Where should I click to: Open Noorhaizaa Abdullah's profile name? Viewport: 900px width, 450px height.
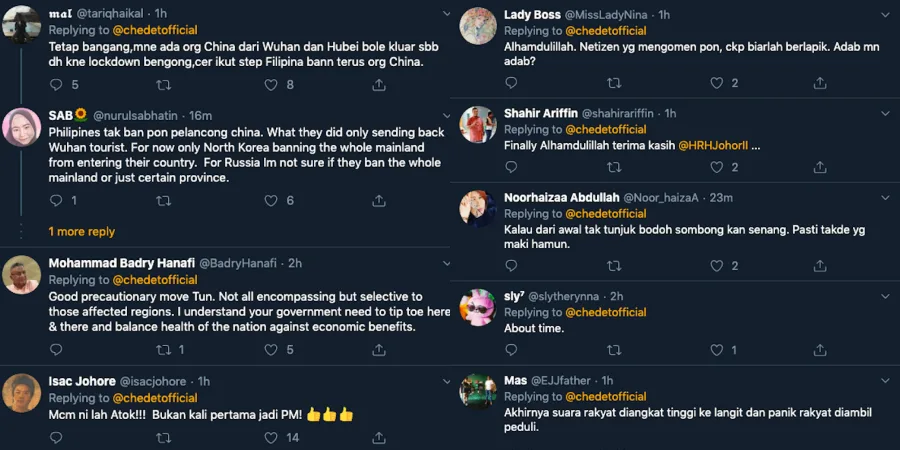(x=561, y=197)
